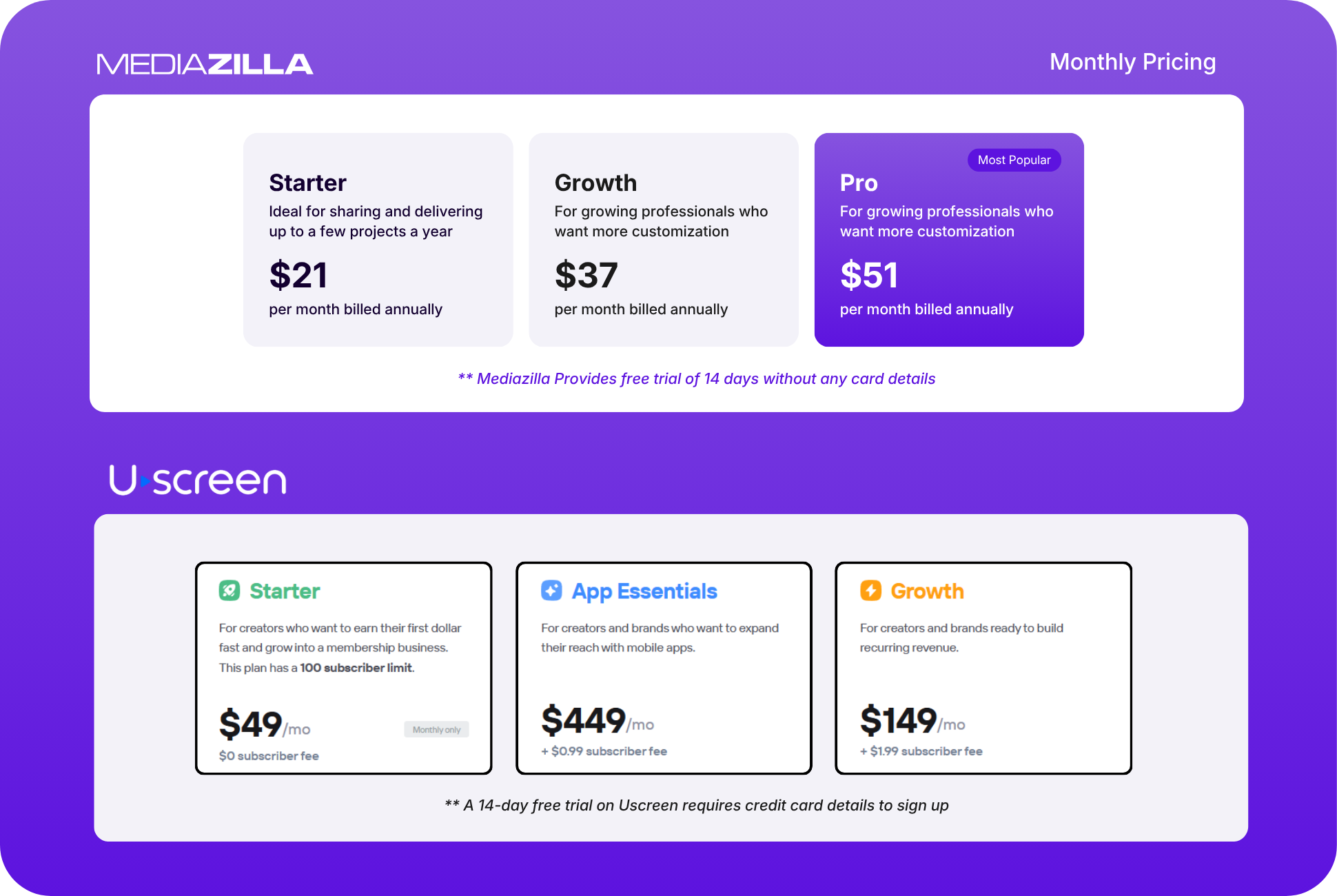Click the Uscreen credit card trial note
This screenshot has width=1337, height=896.
click(x=696, y=805)
